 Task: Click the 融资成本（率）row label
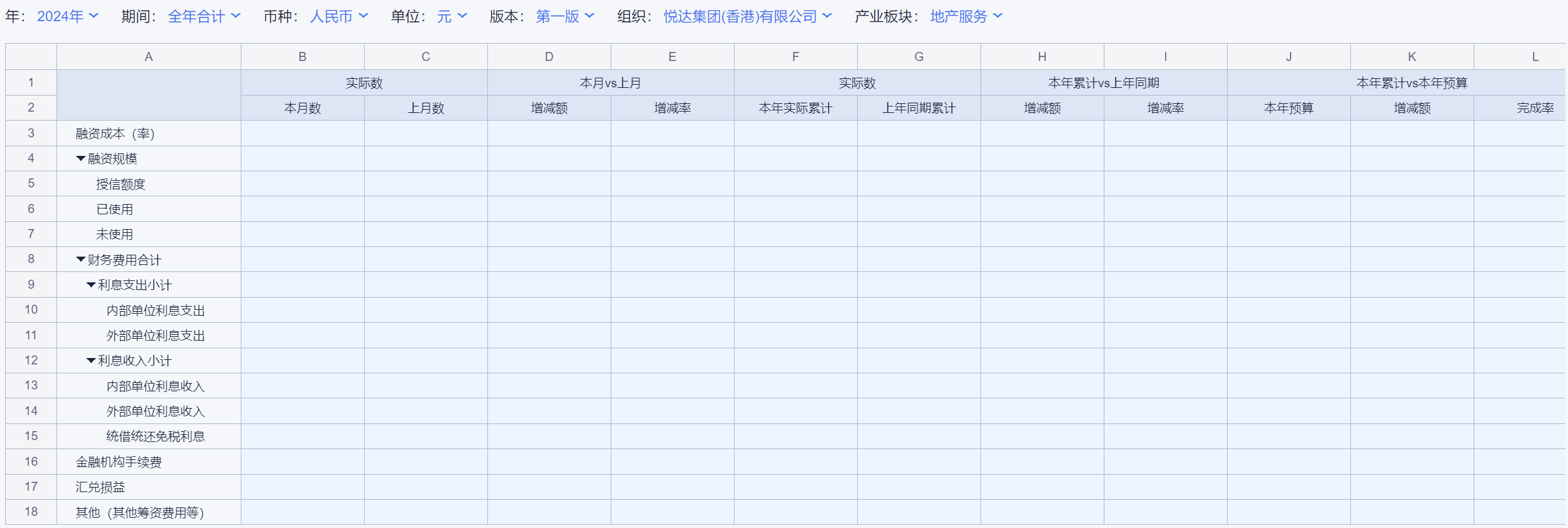pyautogui.click(x=115, y=133)
